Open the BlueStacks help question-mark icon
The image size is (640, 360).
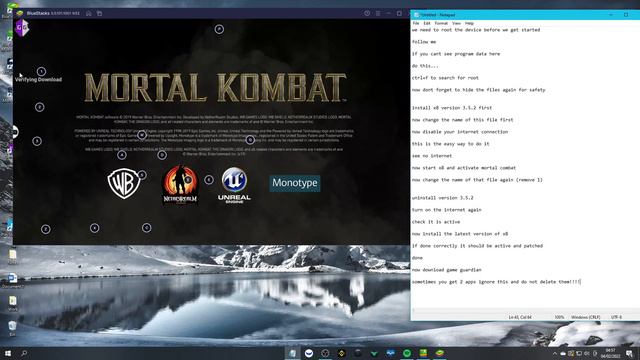pyautogui.click(x=367, y=13)
